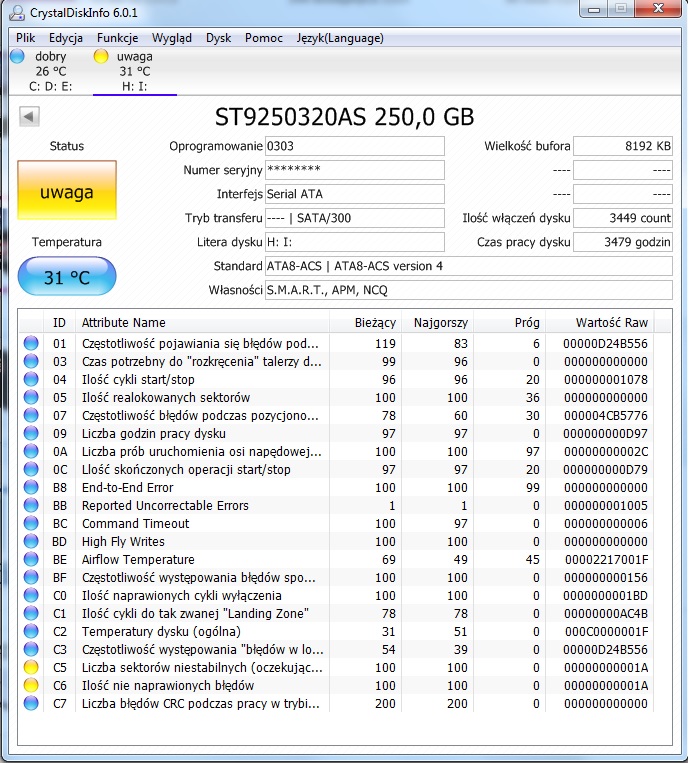Click blue status dot for attribute 05

coord(31,397)
